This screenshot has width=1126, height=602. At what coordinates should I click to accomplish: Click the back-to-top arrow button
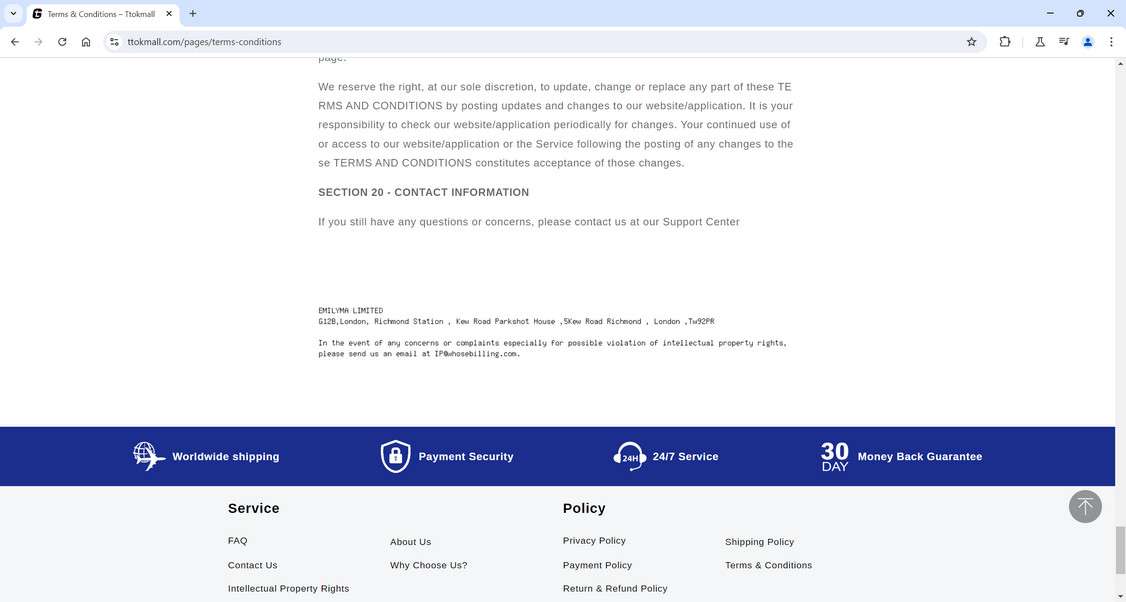(x=1085, y=506)
